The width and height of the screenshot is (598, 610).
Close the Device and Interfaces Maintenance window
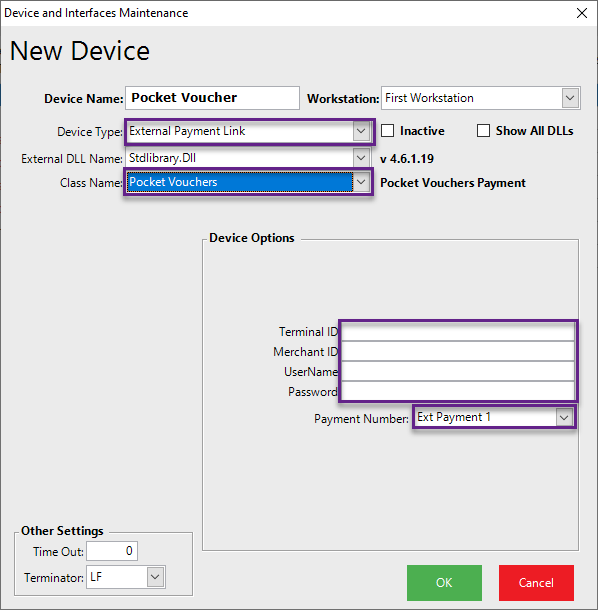(x=582, y=13)
